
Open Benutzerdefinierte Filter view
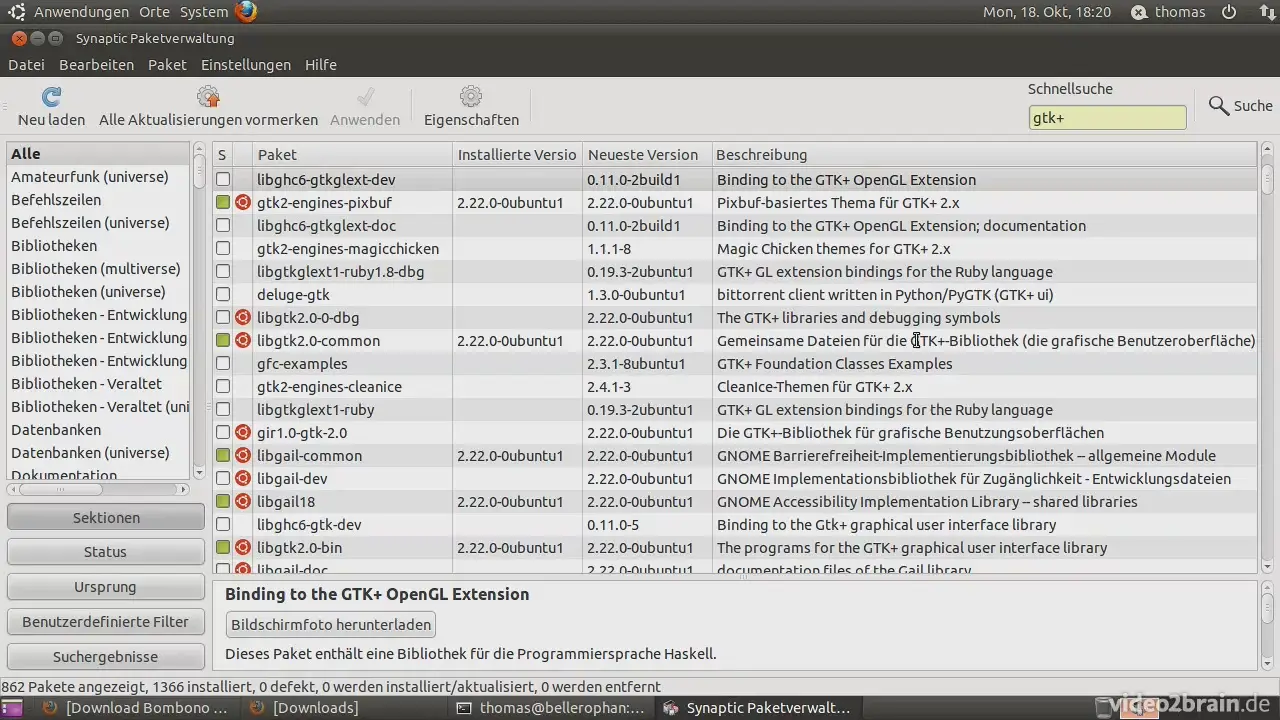[x=106, y=622]
